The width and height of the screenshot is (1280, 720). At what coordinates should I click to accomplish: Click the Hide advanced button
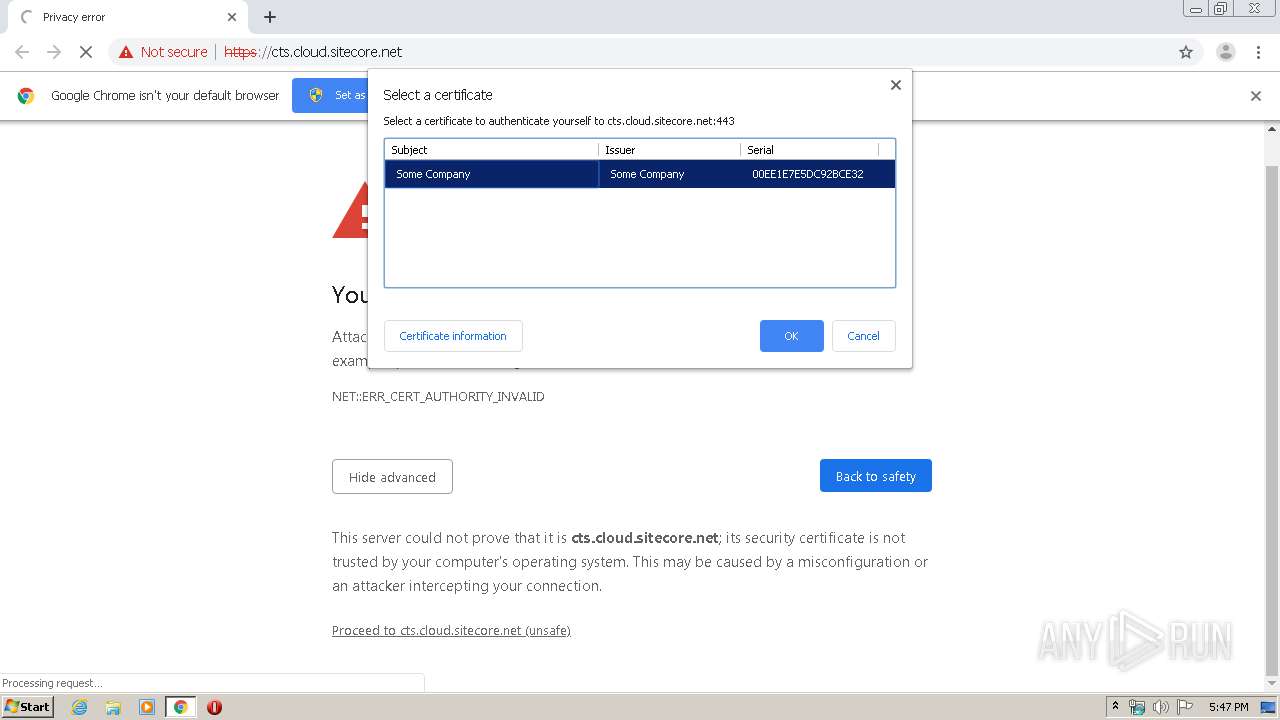pos(392,477)
